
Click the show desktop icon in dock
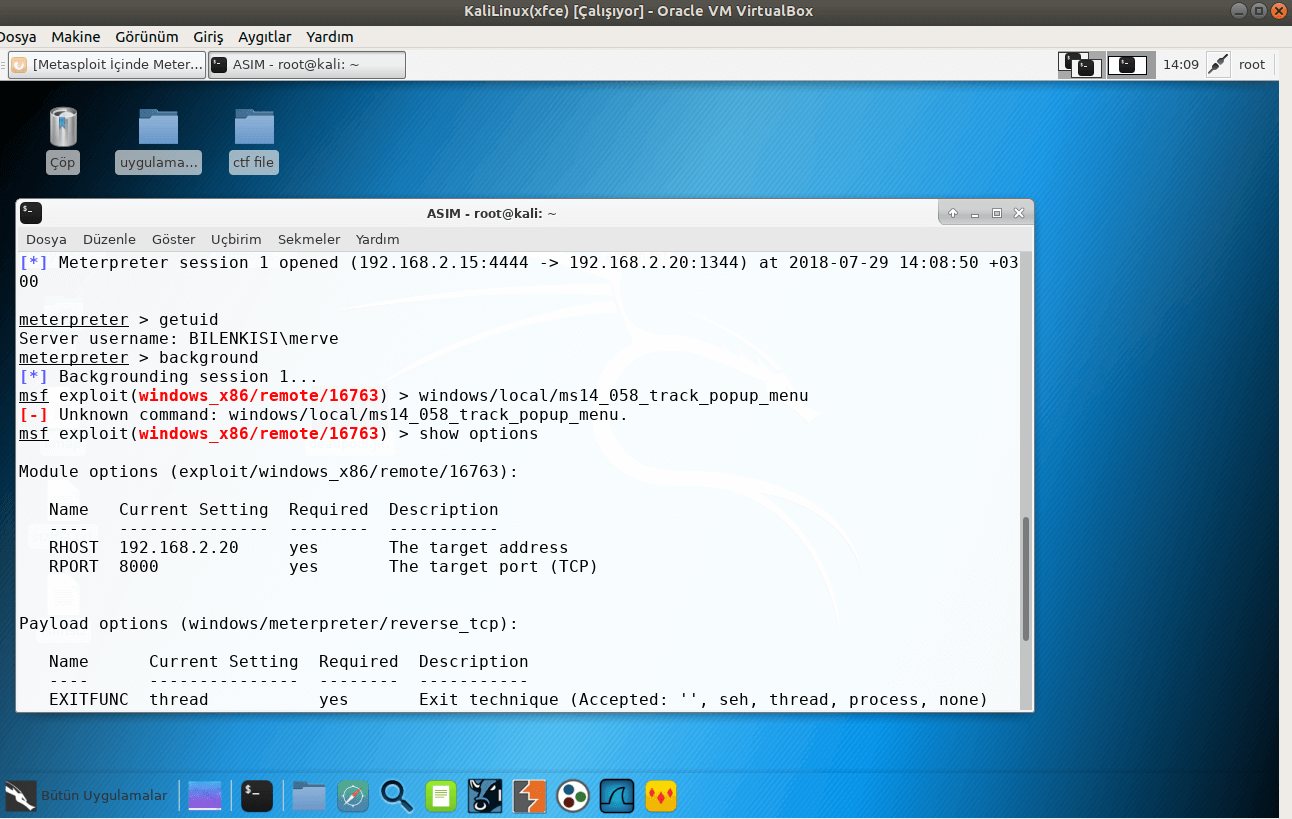coord(206,796)
